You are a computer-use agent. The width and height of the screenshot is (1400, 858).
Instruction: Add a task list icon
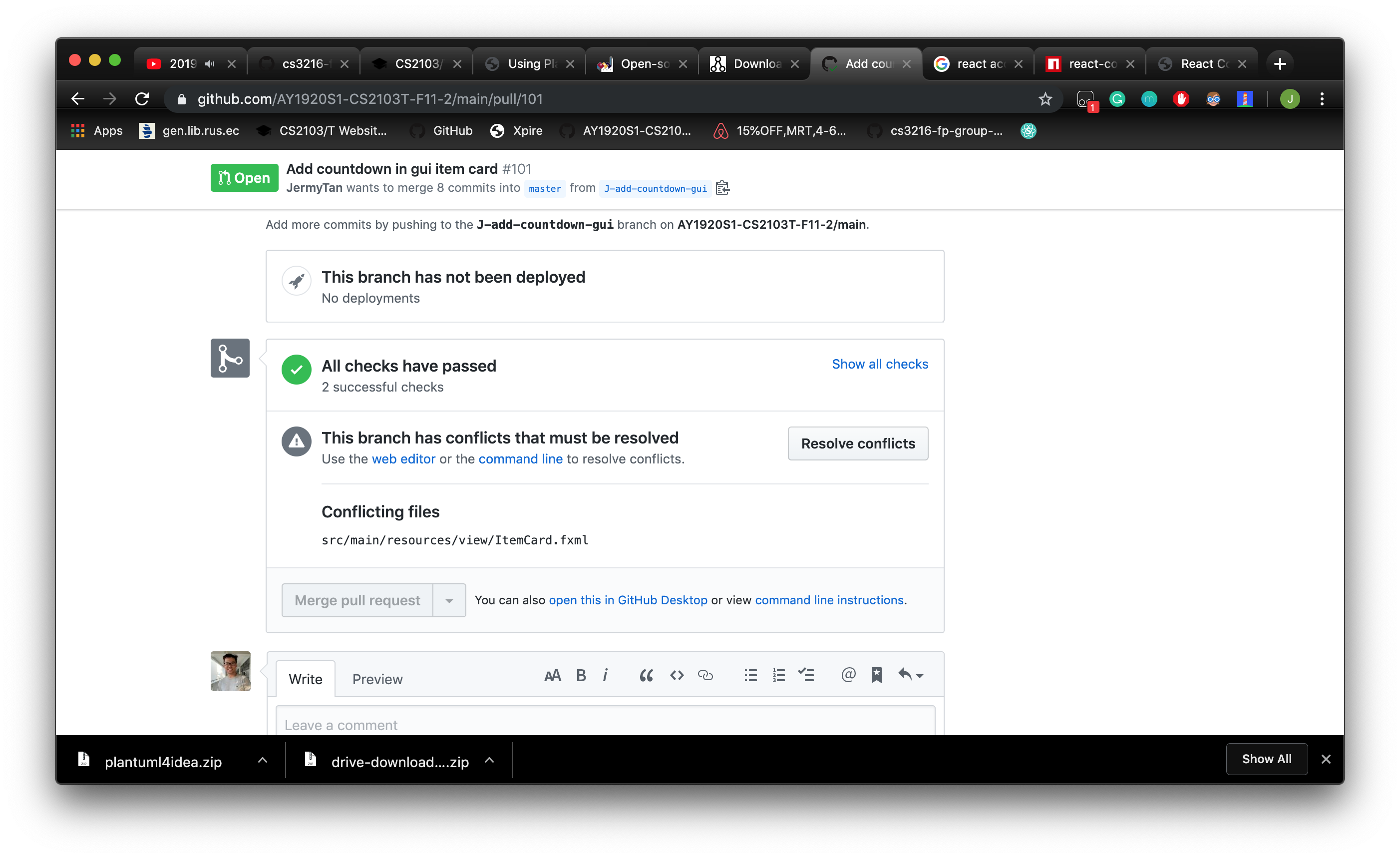[x=806, y=675]
